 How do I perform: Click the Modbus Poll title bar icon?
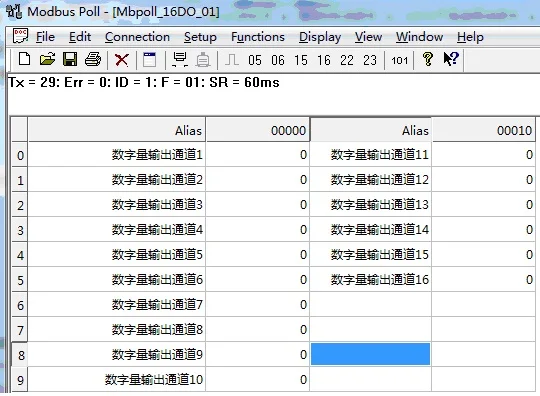(x=14, y=11)
